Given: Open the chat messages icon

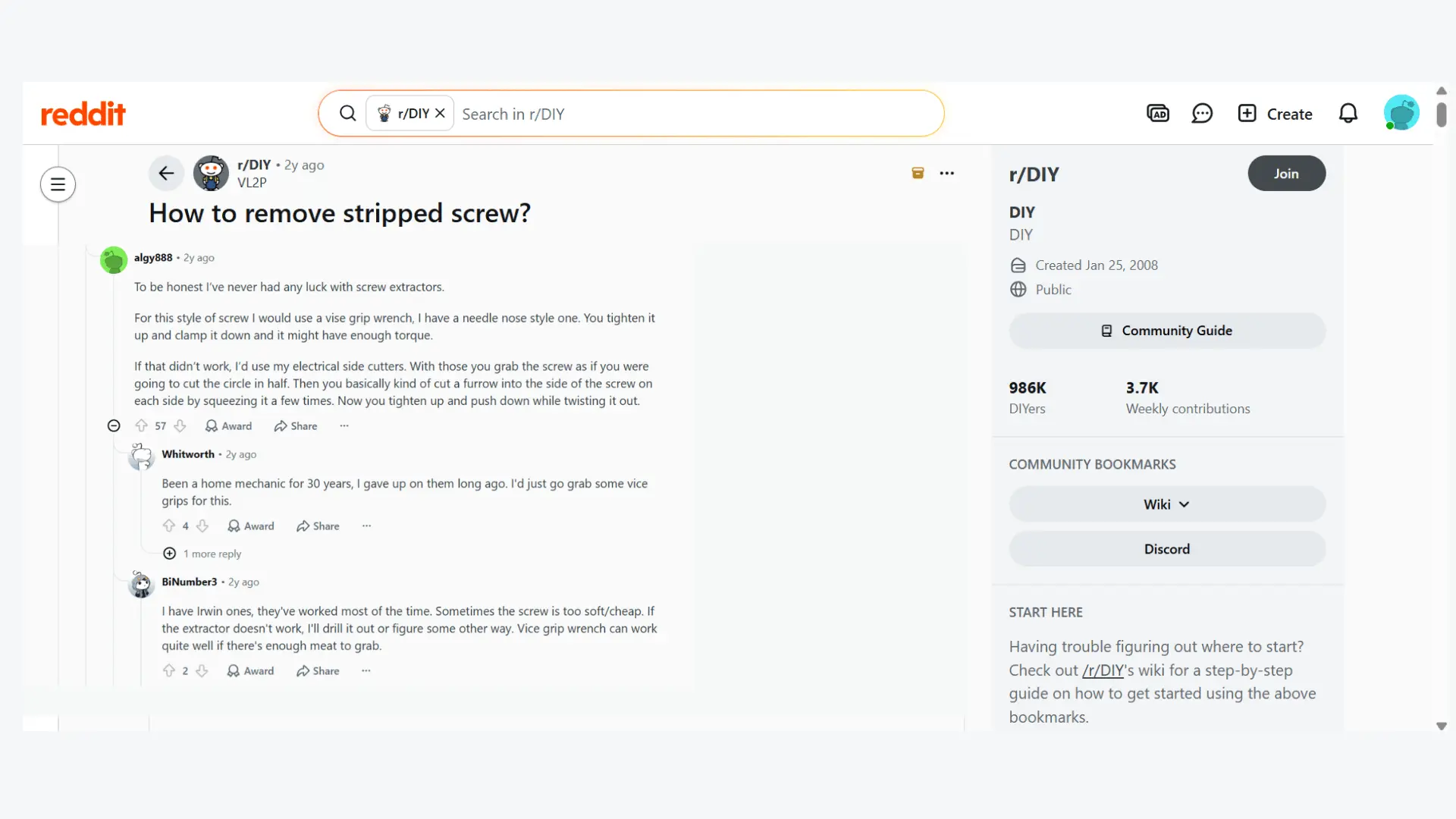Looking at the screenshot, I should (1202, 114).
